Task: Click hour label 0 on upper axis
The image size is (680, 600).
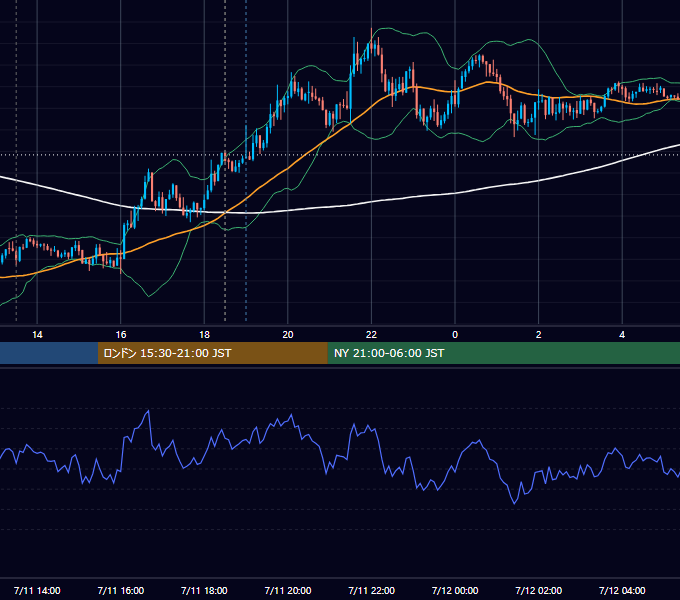Action: pos(455,335)
